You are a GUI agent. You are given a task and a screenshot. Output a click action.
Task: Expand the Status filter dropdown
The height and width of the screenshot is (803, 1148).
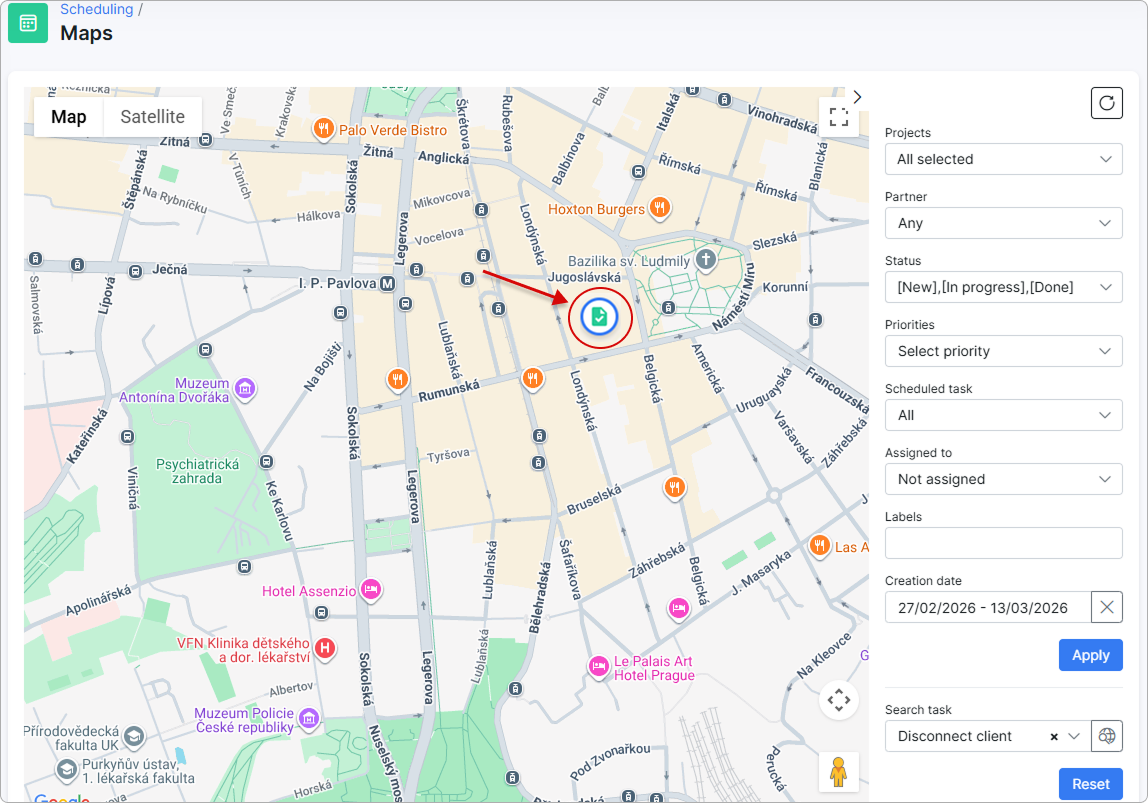[1003, 287]
